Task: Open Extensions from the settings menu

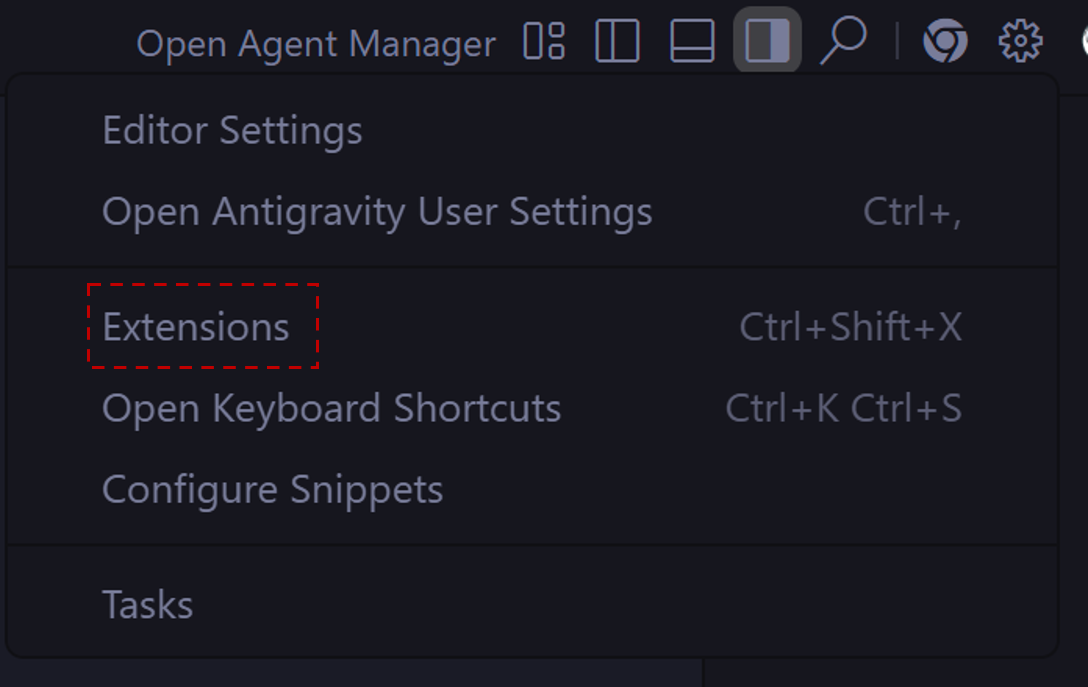Action: (x=196, y=327)
